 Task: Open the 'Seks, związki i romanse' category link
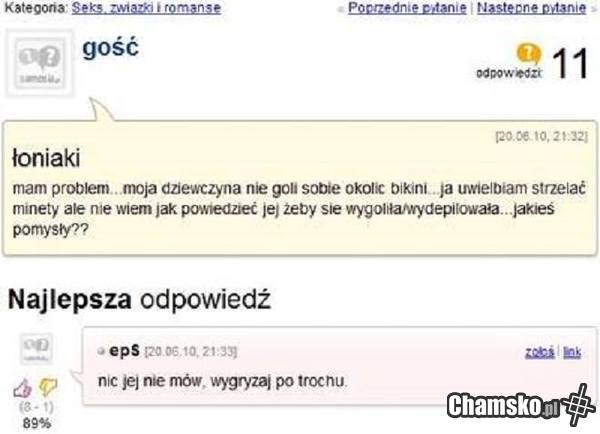click(x=146, y=8)
